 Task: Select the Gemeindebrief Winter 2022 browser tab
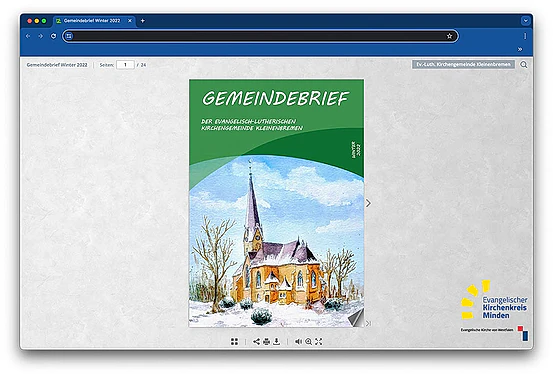point(92,21)
